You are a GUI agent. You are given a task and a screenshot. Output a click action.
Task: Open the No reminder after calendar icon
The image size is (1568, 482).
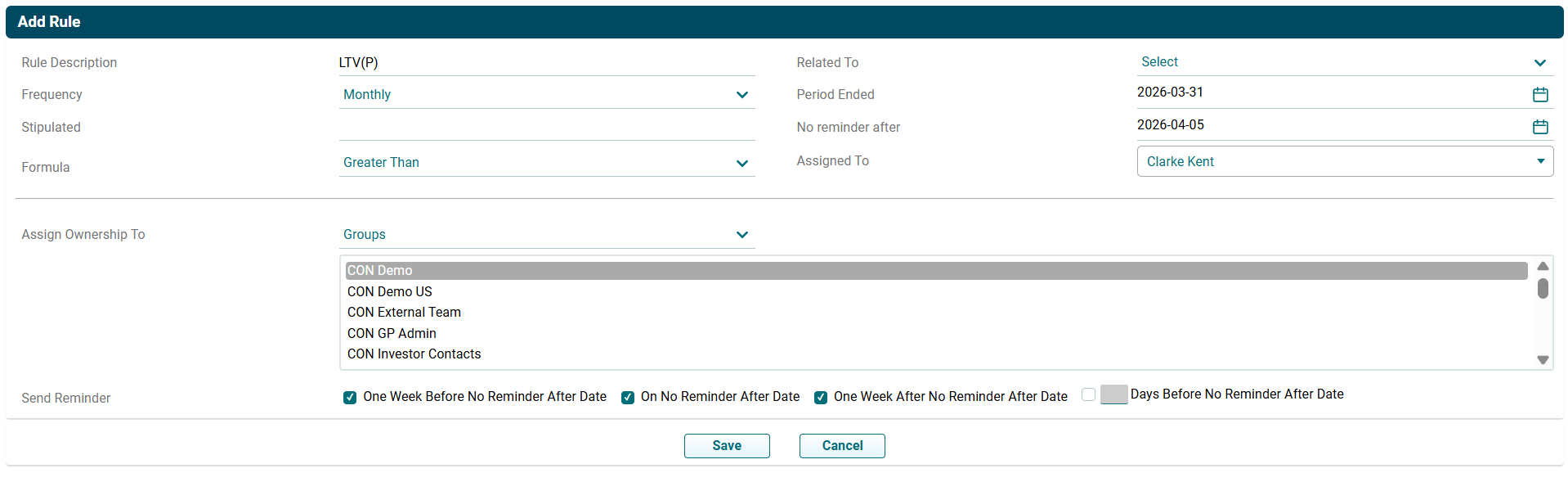(x=1540, y=127)
